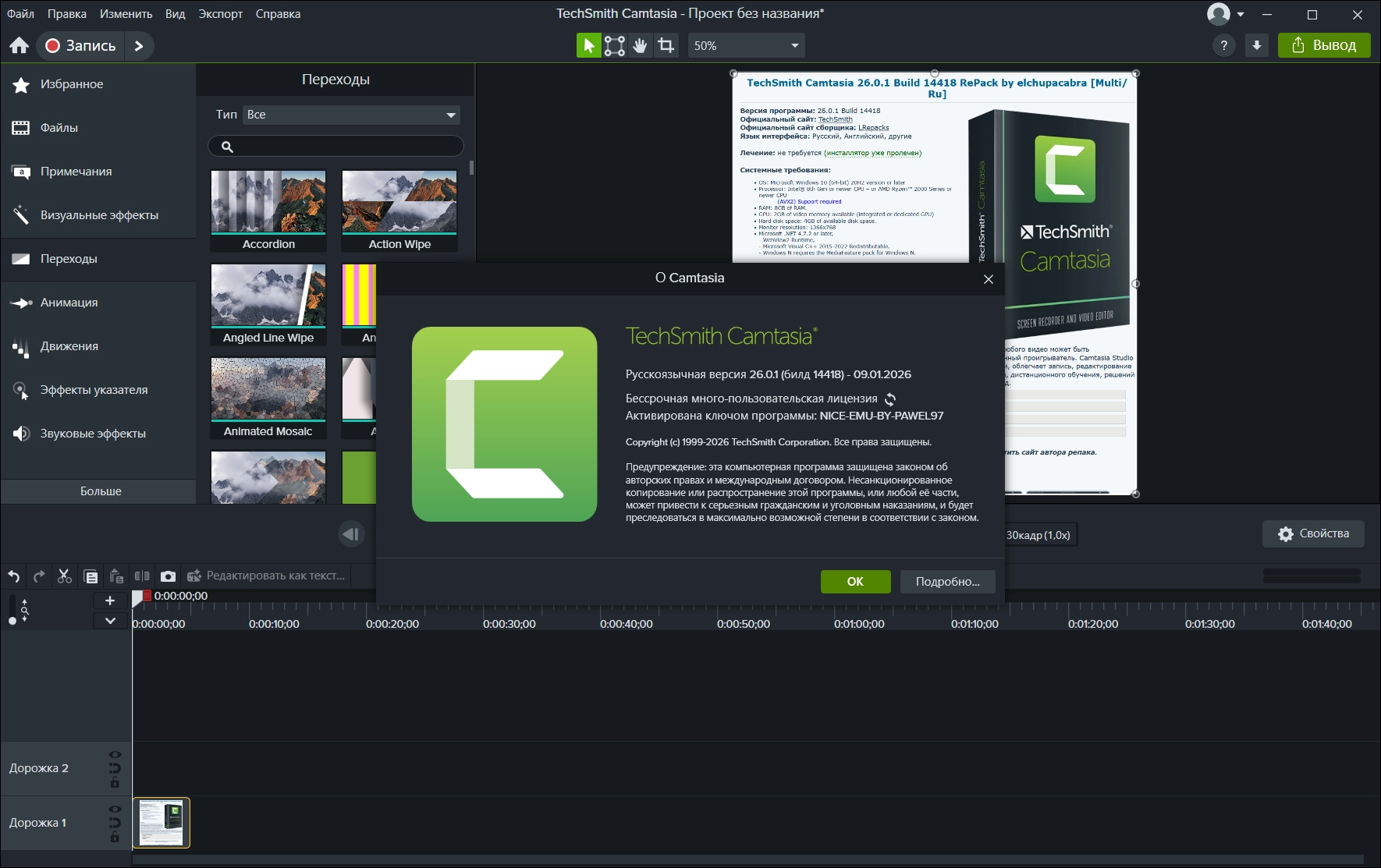Start recording with the Запись button
This screenshot has height=868, width=1381.
pyautogui.click(x=80, y=46)
